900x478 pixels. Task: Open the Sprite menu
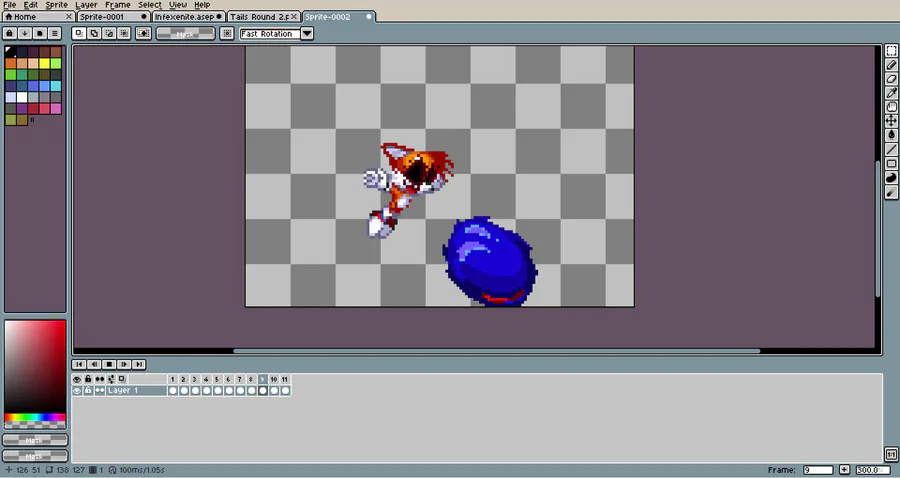tap(56, 5)
